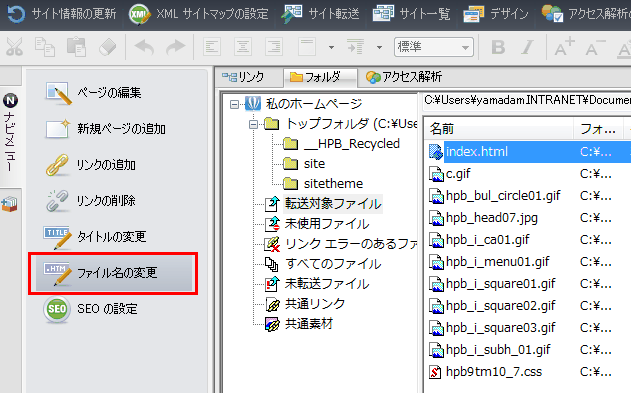This screenshot has width=631, height=393.
Task: Select ページの編集 in navigation menu
Action: pos(93,93)
